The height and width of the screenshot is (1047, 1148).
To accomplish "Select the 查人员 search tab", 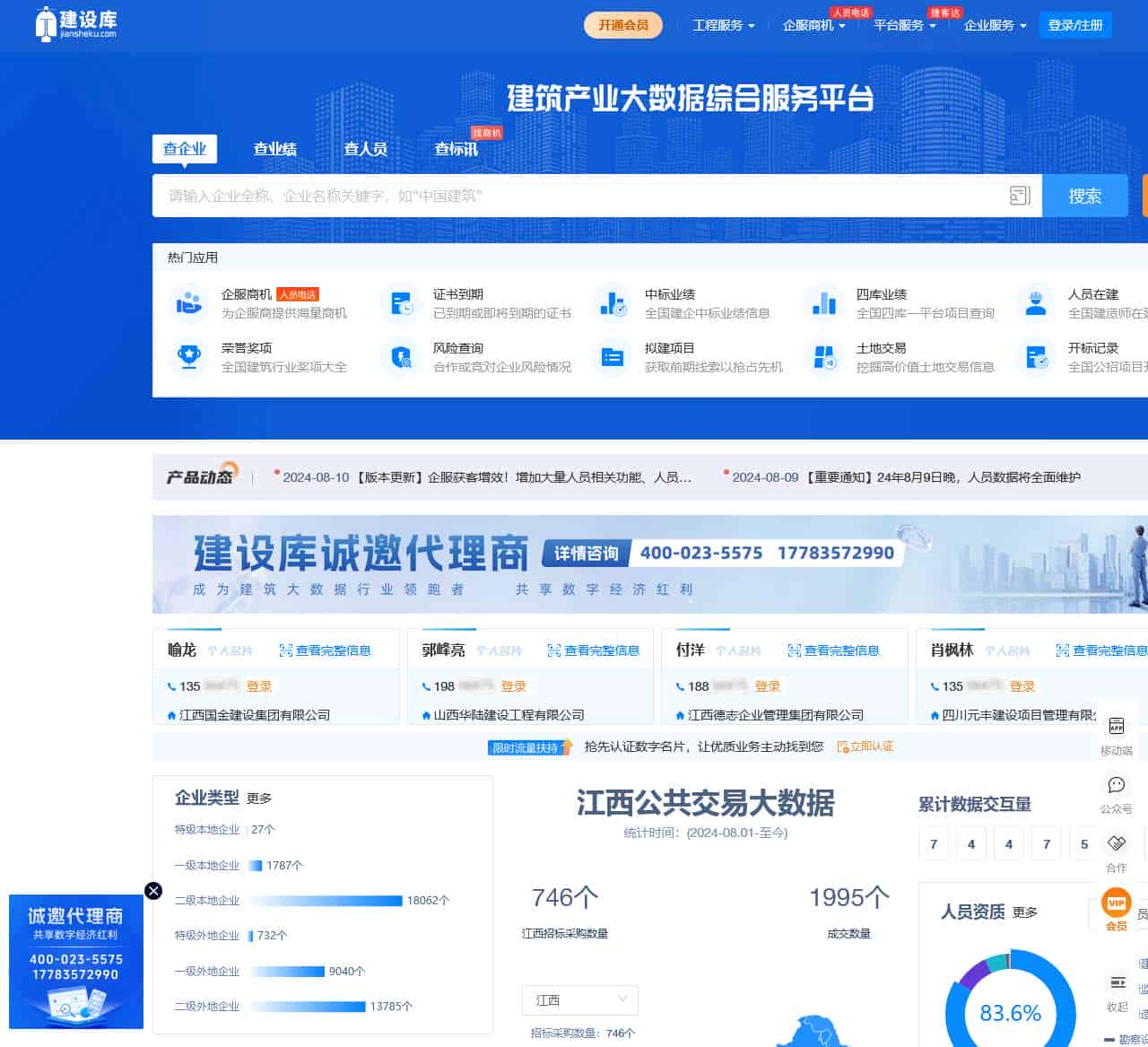I will point(366,149).
